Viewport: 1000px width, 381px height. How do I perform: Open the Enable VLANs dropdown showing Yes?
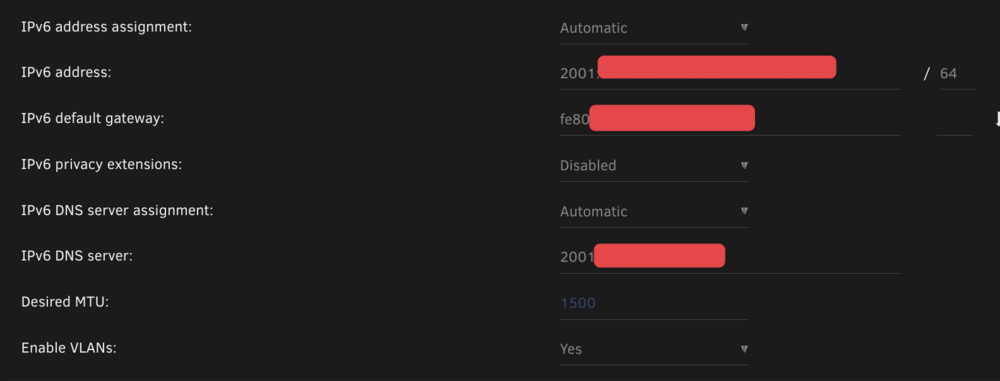654,349
